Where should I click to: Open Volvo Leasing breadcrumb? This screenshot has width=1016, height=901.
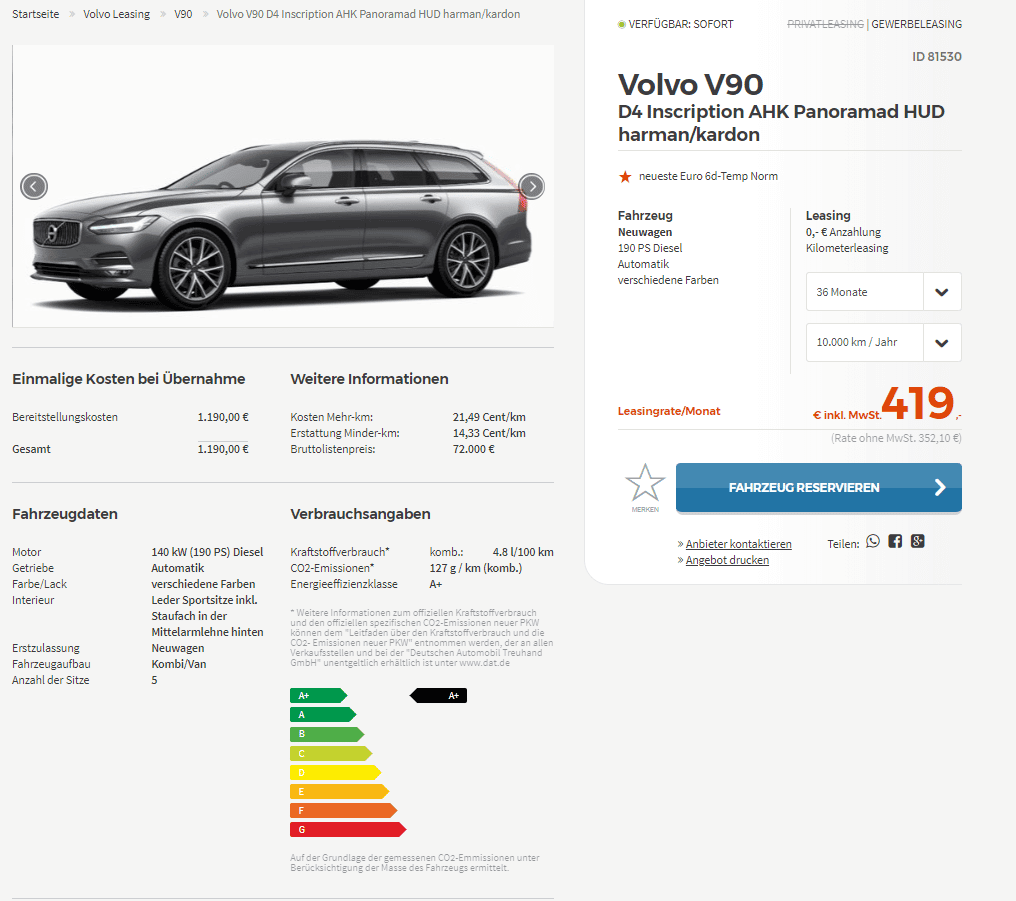(x=117, y=14)
